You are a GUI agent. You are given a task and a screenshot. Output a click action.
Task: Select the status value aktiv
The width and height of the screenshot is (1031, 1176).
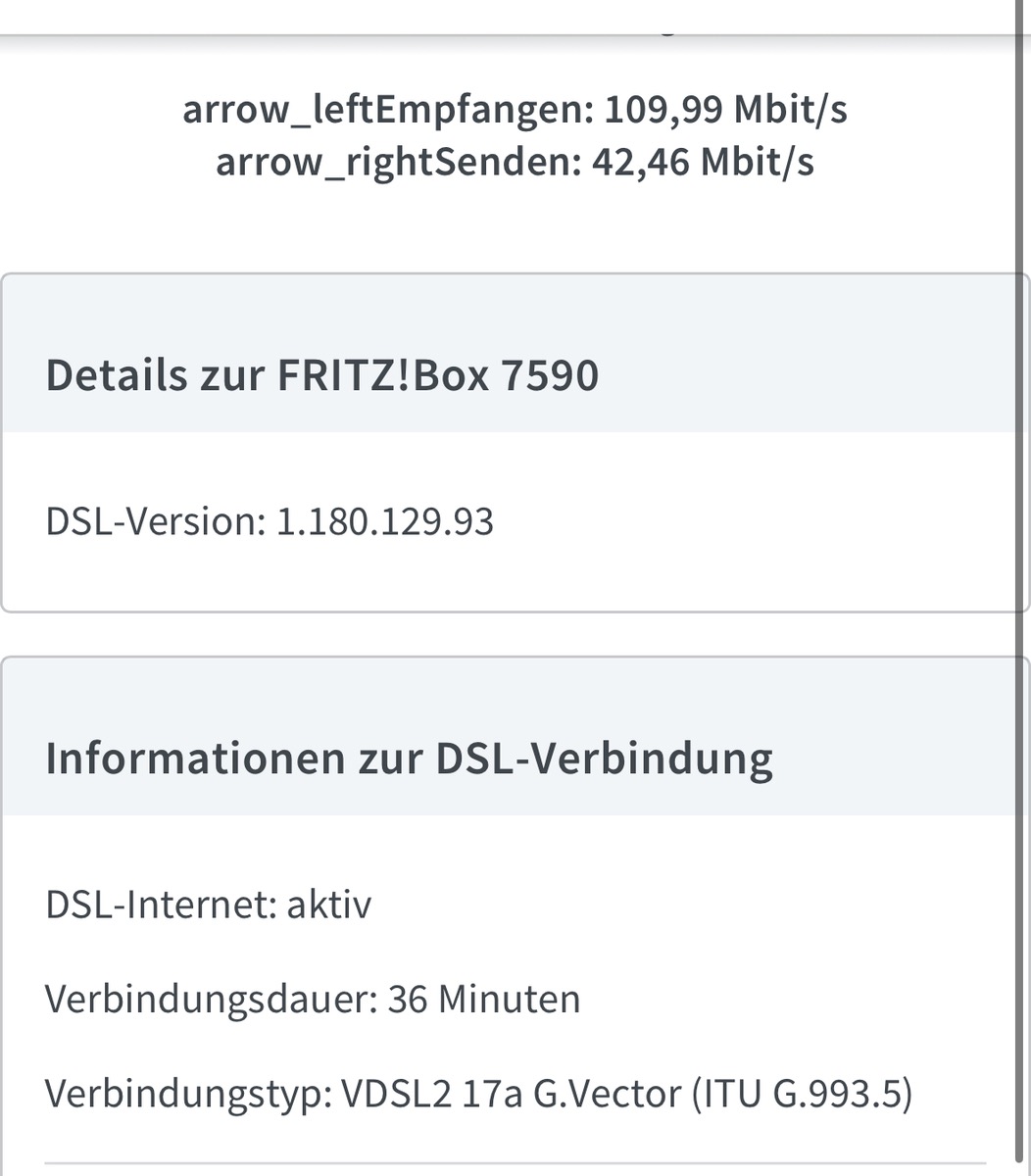click(328, 904)
